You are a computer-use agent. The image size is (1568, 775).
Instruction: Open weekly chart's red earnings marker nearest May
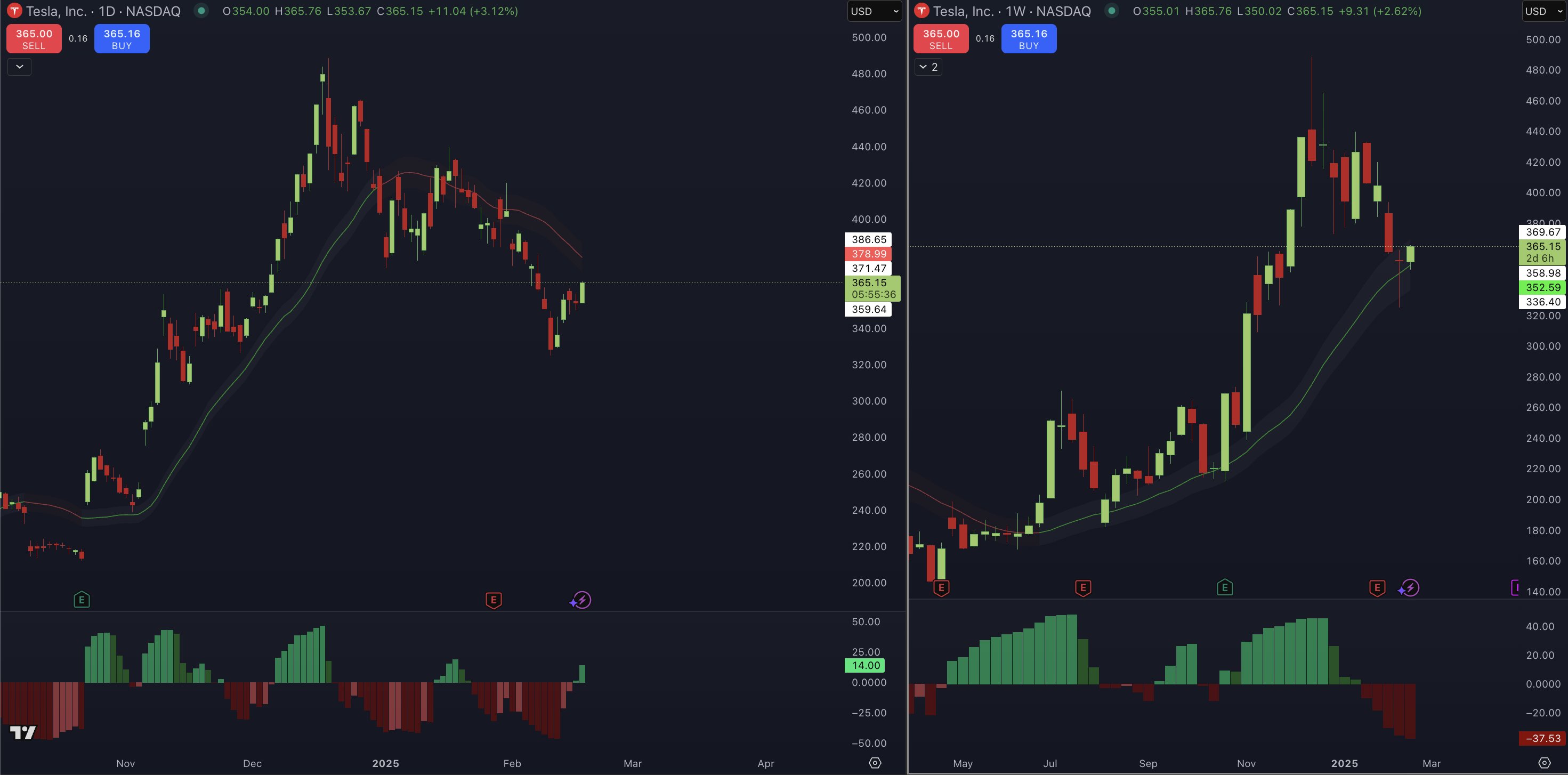(942, 588)
